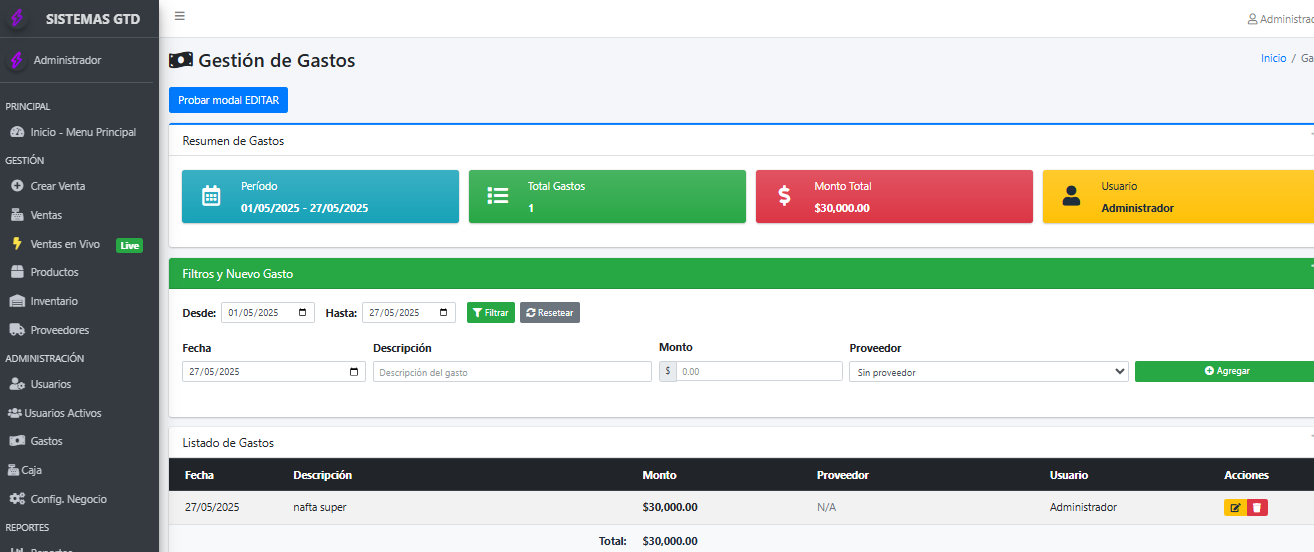Open Config. Negocio in sidebar
The height and width of the screenshot is (552, 1314).
[68, 499]
